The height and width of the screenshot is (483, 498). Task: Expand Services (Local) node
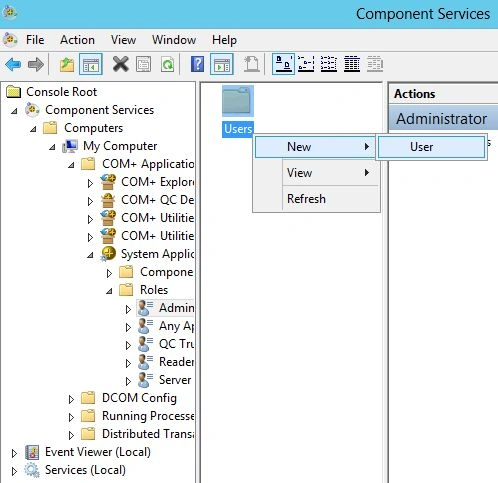coord(14,471)
